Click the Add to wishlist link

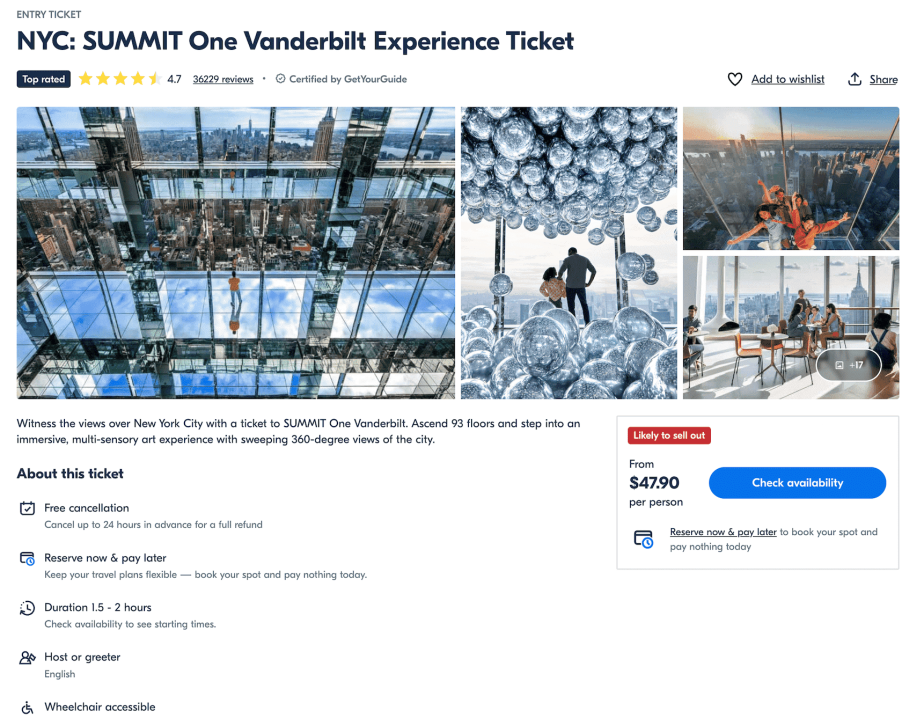tap(788, 79)
